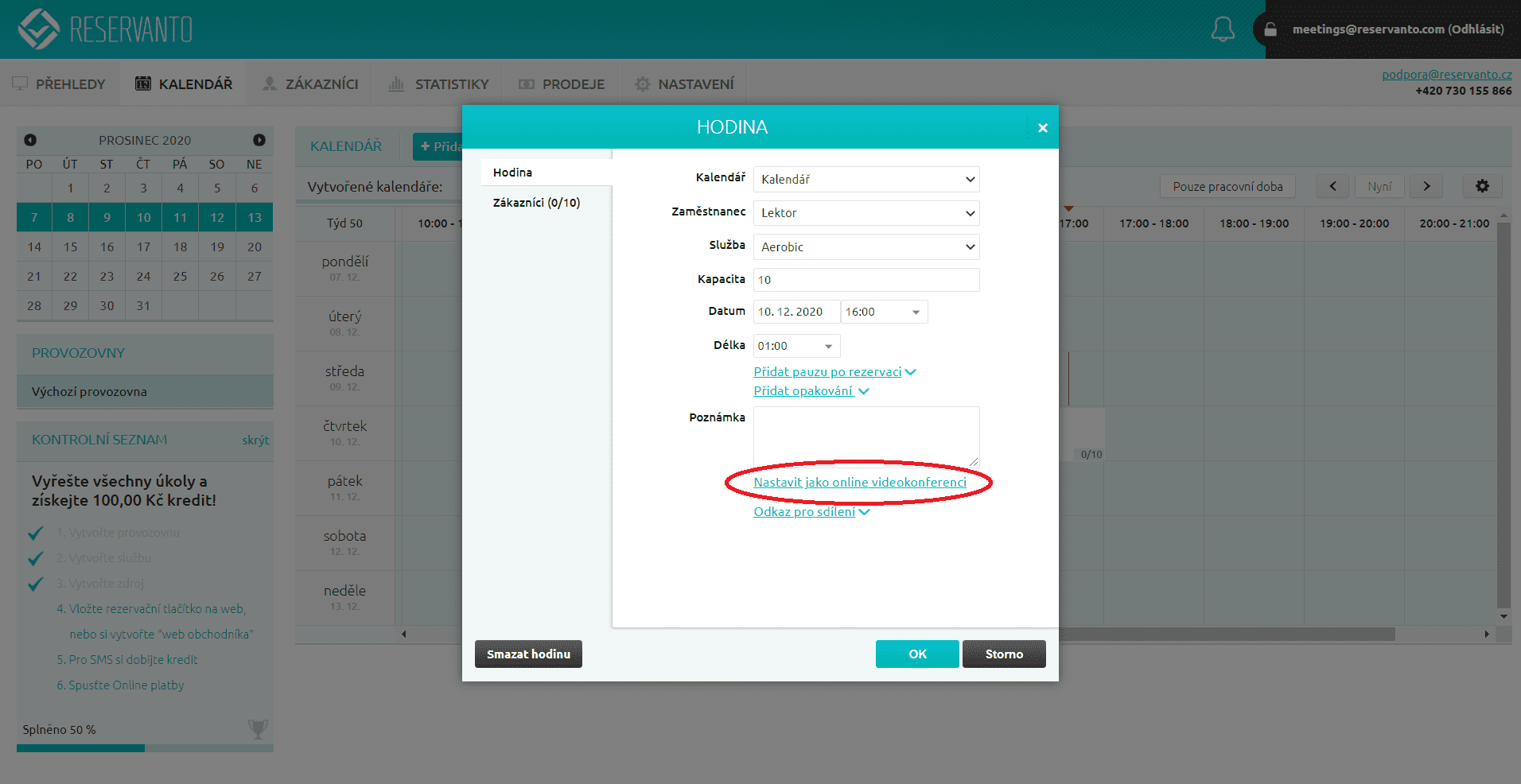Show previous week with left arrow
This screenshot has width=1521, height=784.
(x=1332, y=186)
